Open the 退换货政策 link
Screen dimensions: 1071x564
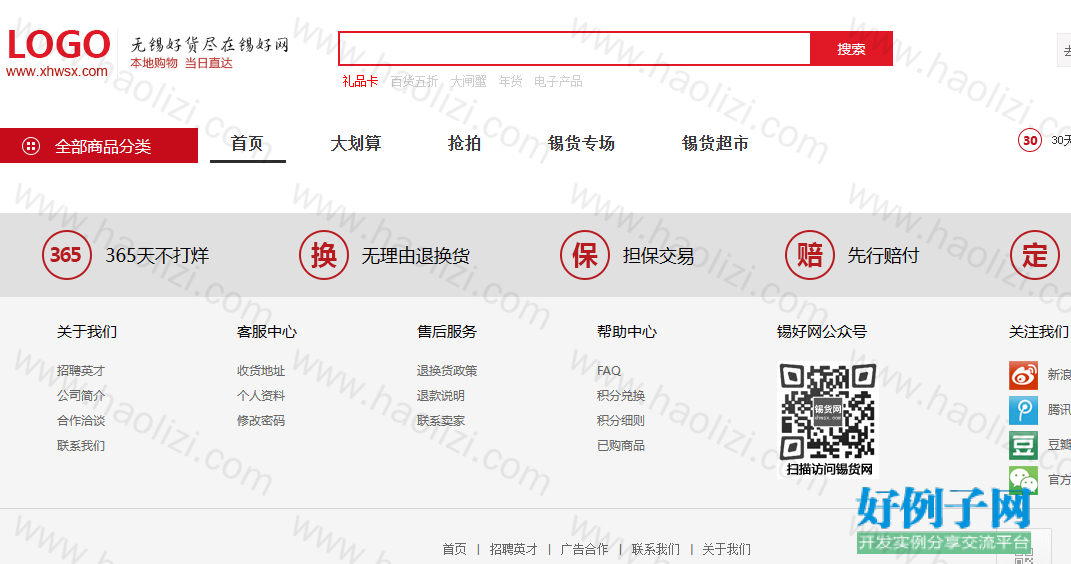[x=447, y=371]
